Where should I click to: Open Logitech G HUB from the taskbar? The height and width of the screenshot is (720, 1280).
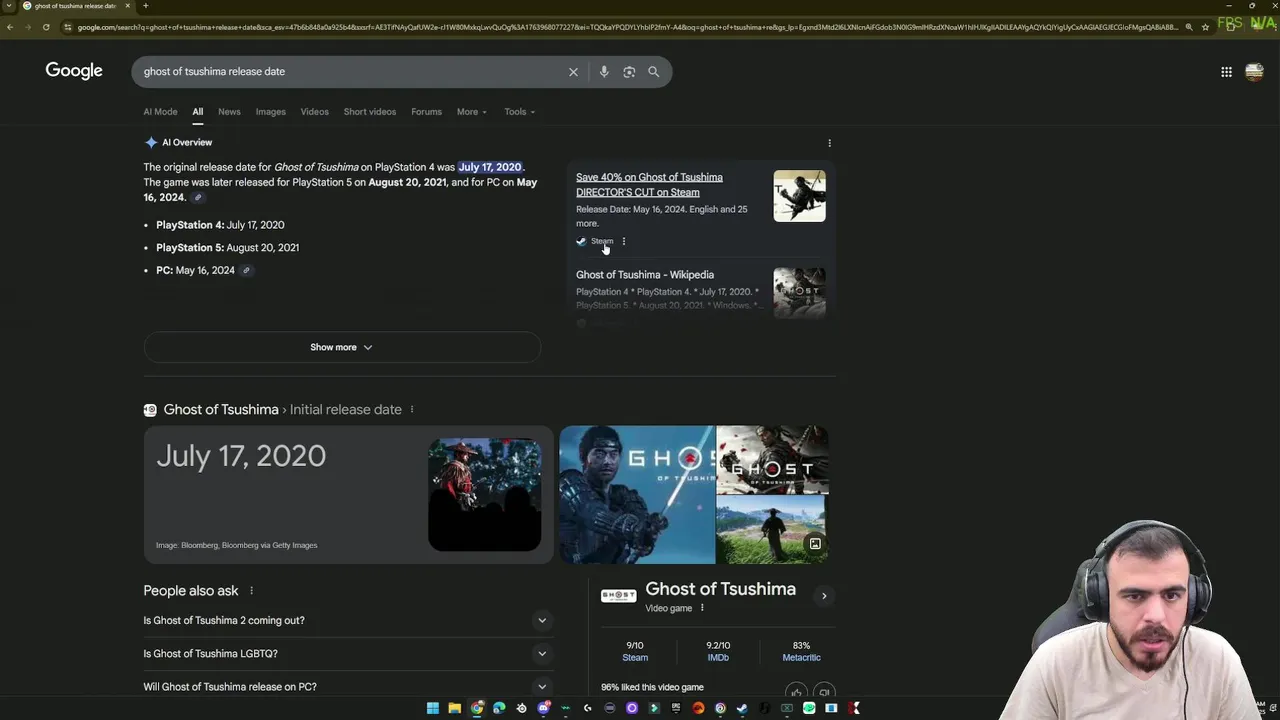click(587, 708)
